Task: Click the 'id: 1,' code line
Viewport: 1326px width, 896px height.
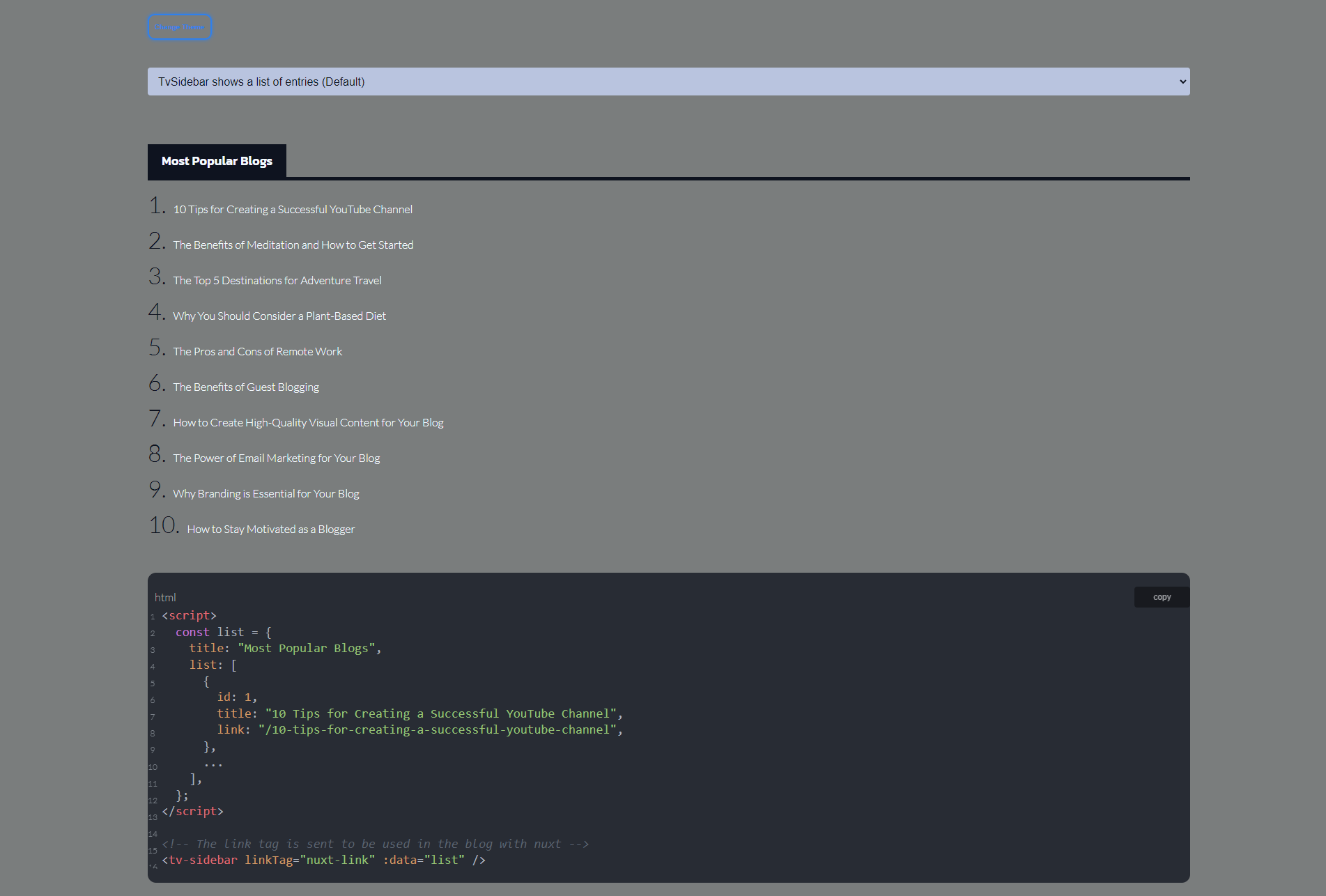Action: click(237, 697)
